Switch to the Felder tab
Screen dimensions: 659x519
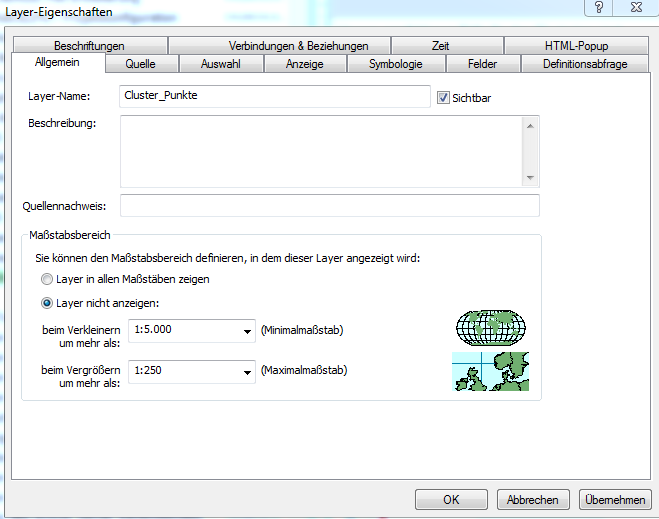(483, 64)
